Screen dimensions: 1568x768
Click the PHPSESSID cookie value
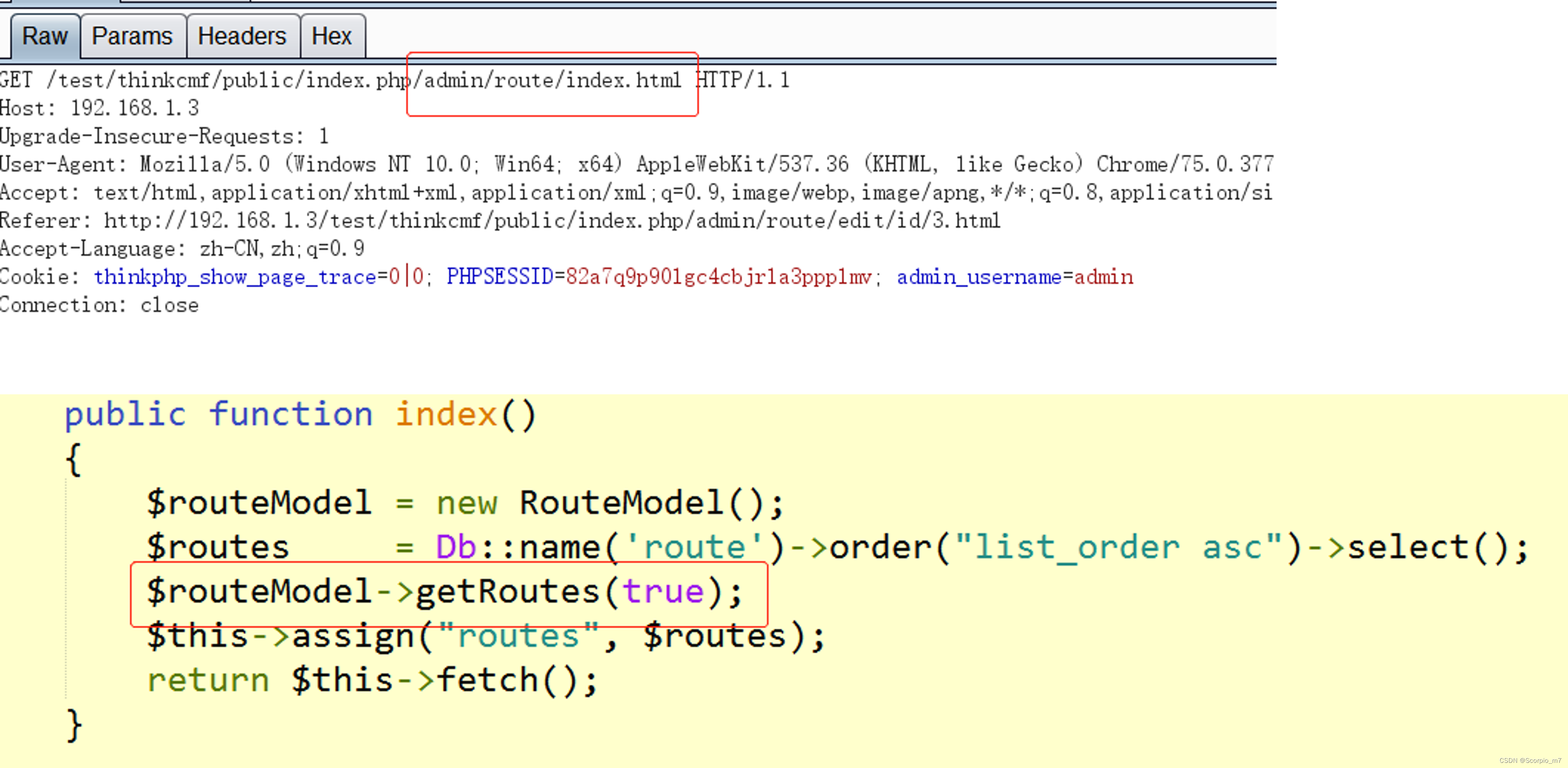(718, 277)
